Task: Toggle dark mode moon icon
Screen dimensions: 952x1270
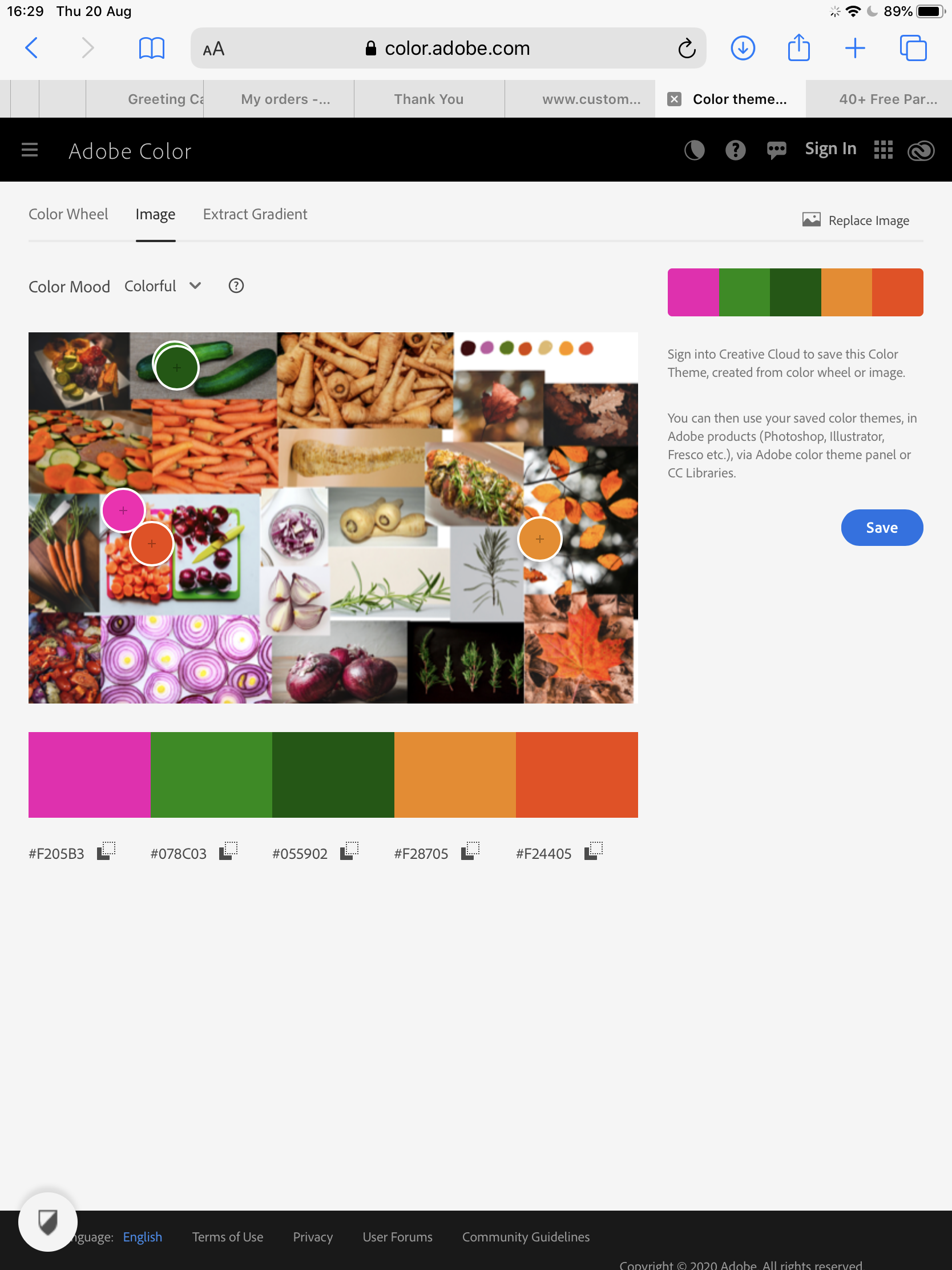Action: pyautogui.click(x=695, y=150)
